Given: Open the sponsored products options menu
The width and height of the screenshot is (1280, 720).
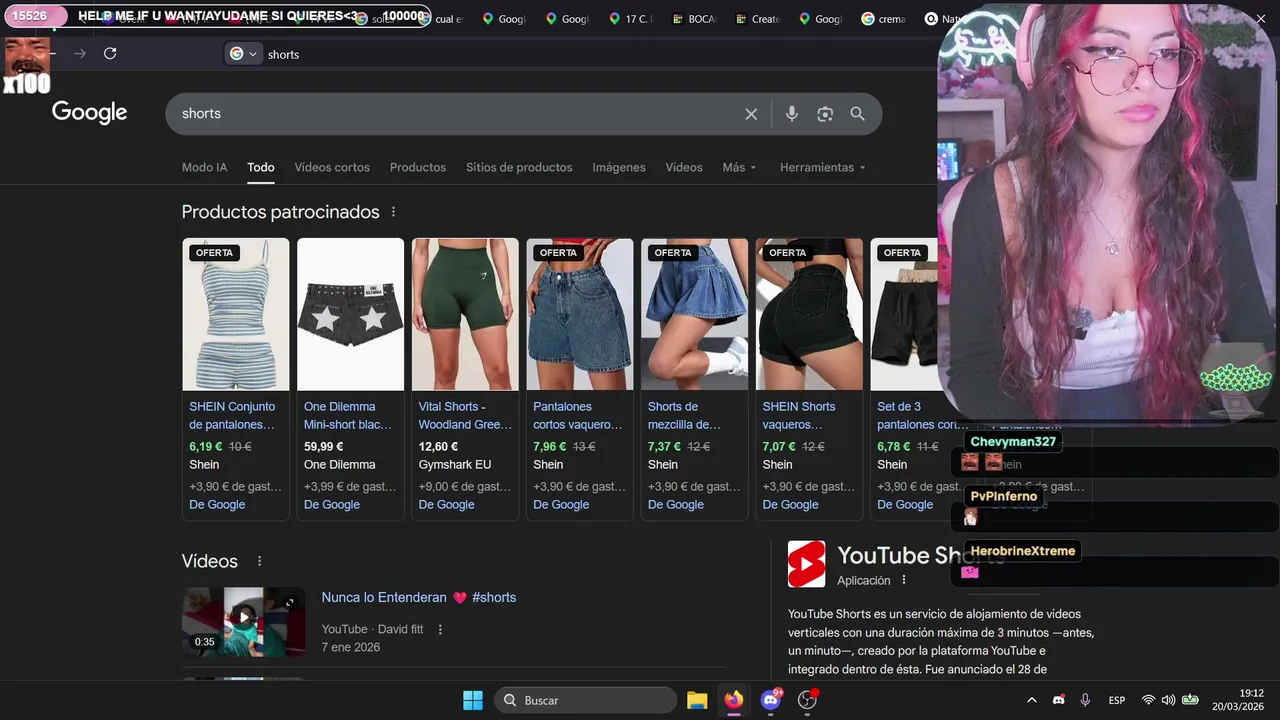Looking at the screenshot, I should [393, 212].
